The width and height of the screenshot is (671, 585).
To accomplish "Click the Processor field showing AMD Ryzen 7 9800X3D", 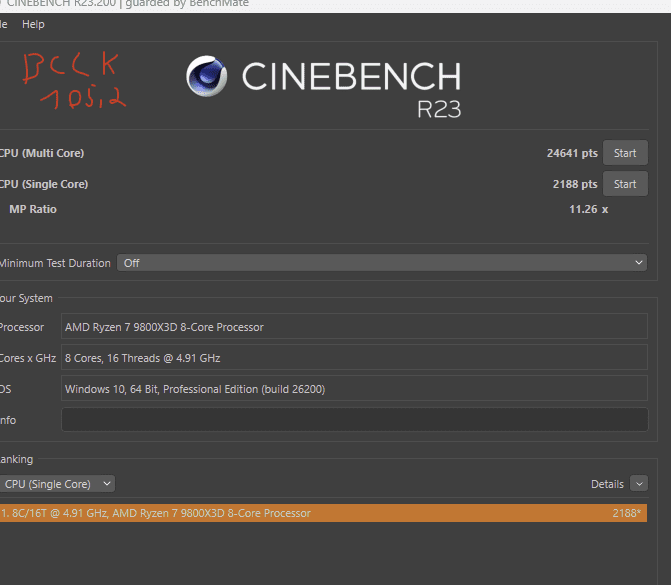I will (x=354, y=327).
